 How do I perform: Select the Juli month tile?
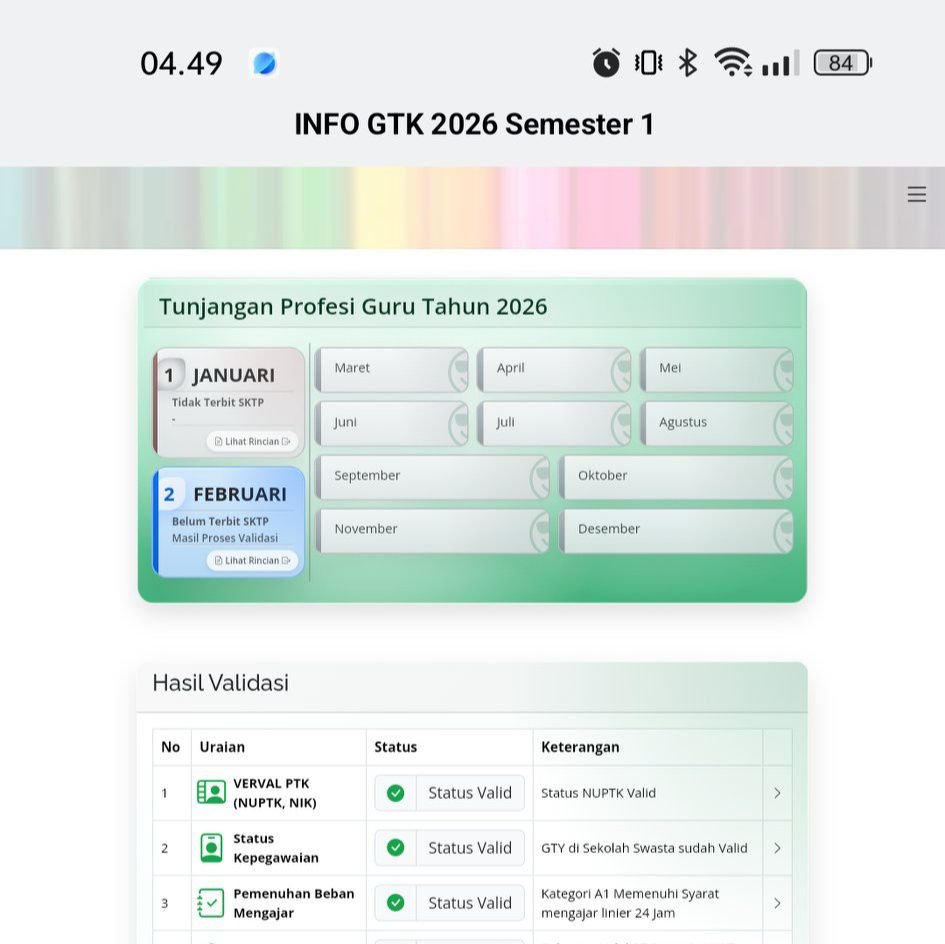tap(554, 423)
